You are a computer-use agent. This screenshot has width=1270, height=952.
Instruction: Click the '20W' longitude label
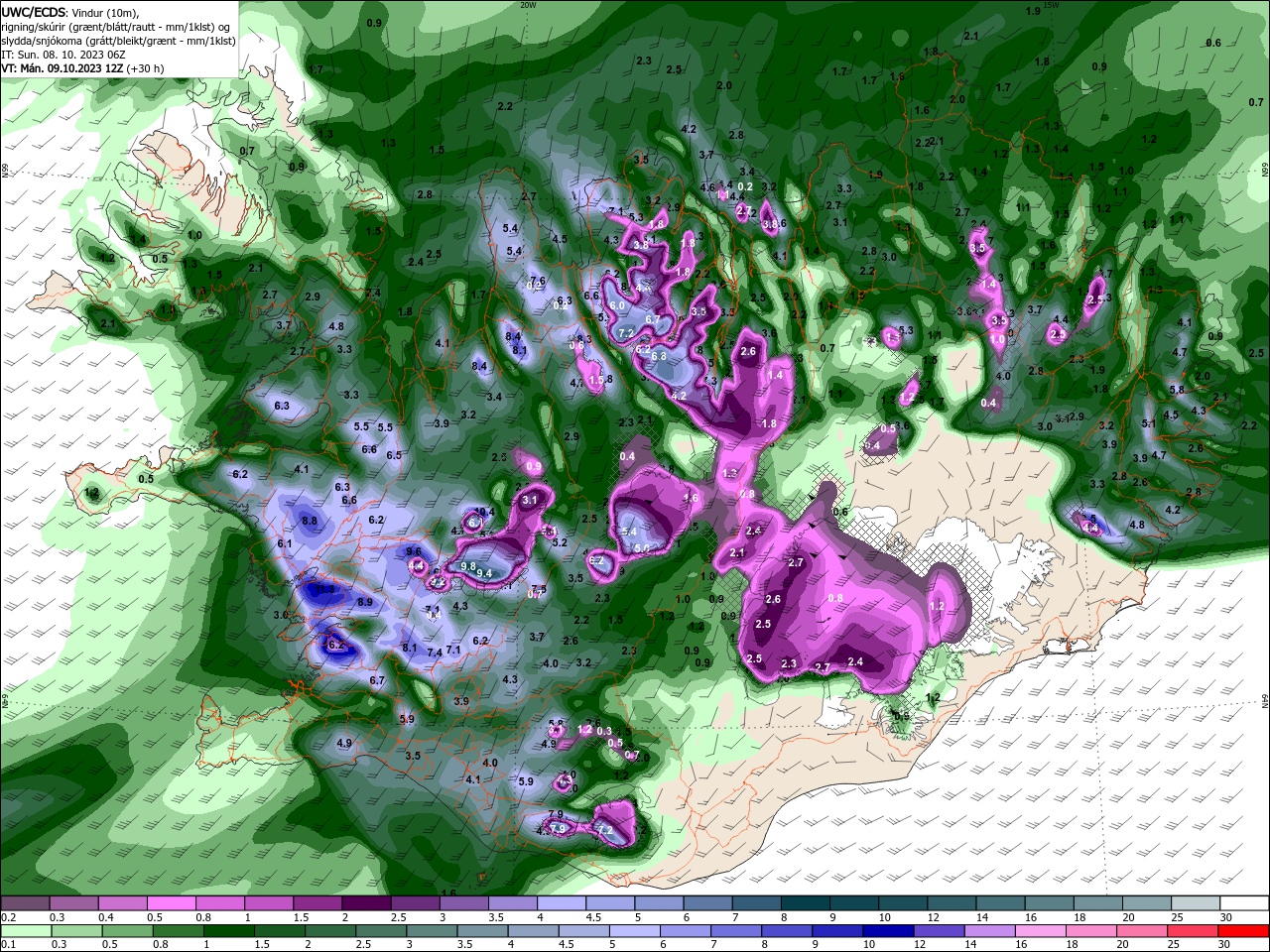(528, 5)
